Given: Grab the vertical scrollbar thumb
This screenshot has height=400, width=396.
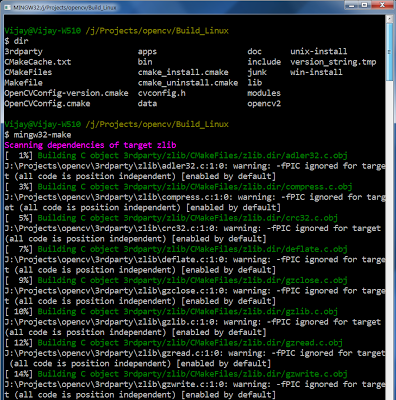Looking at the screenshot, I should point(389,52).
